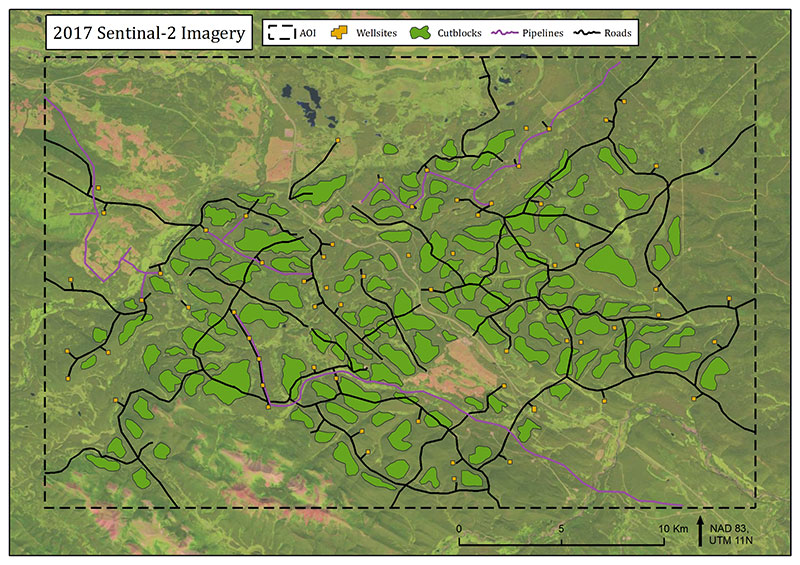Click the '2017 Sentinal-2 Imagery' map title
This screenshot has height=565, width=800.
coord(149,33)
